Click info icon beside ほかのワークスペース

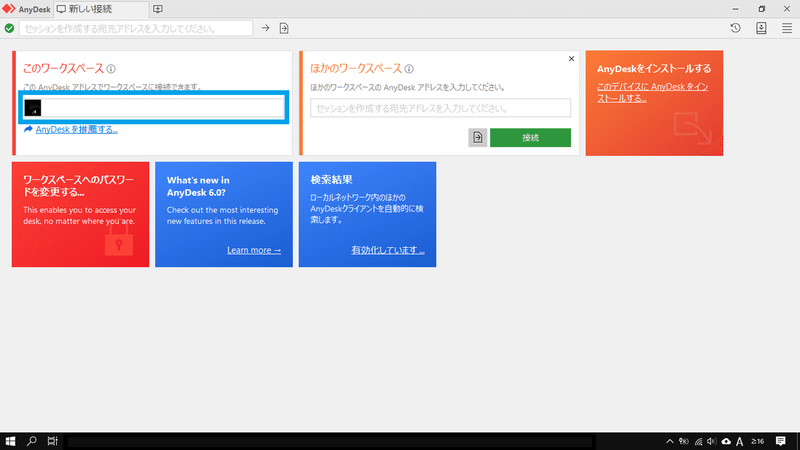pyautogui.click(x=409, y=68)
